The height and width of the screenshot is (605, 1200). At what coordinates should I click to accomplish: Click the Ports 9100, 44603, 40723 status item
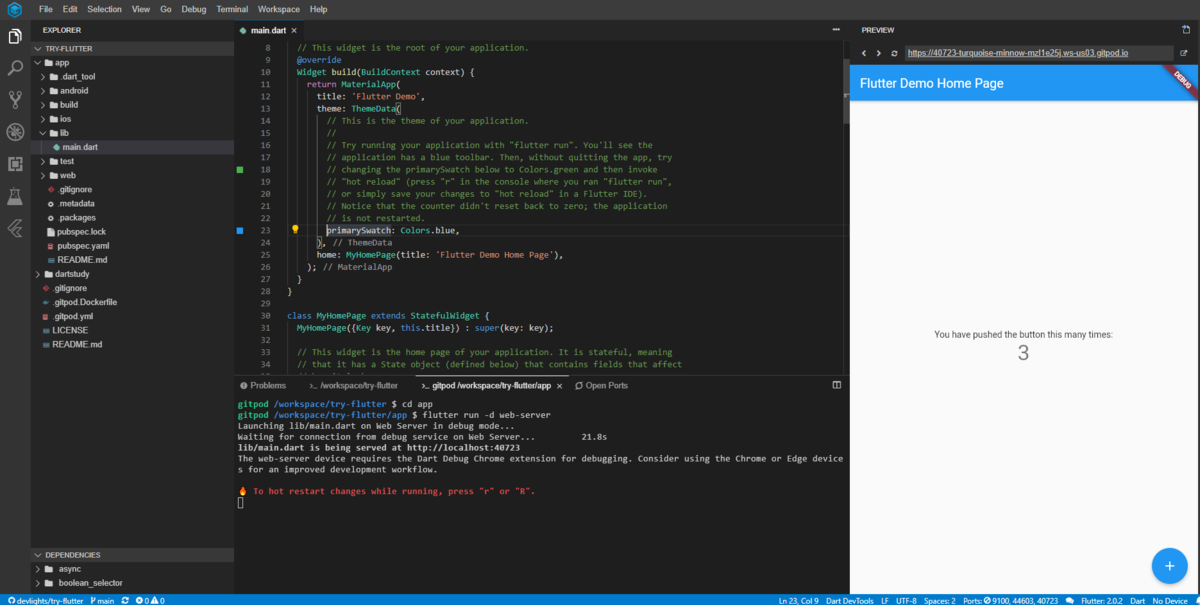1008,600
